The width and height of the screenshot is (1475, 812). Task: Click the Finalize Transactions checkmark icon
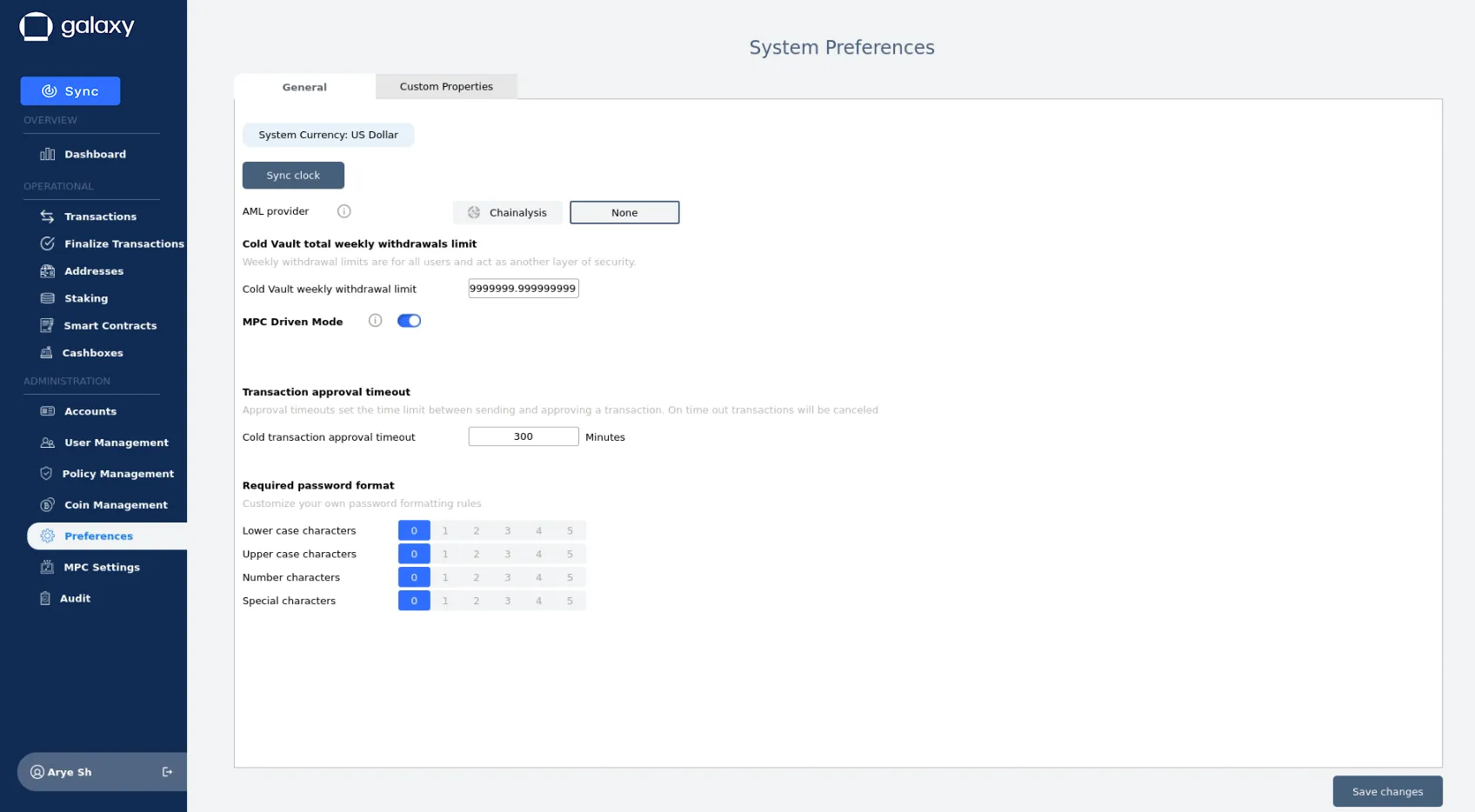pyautogui.click(x=48, y=243)
